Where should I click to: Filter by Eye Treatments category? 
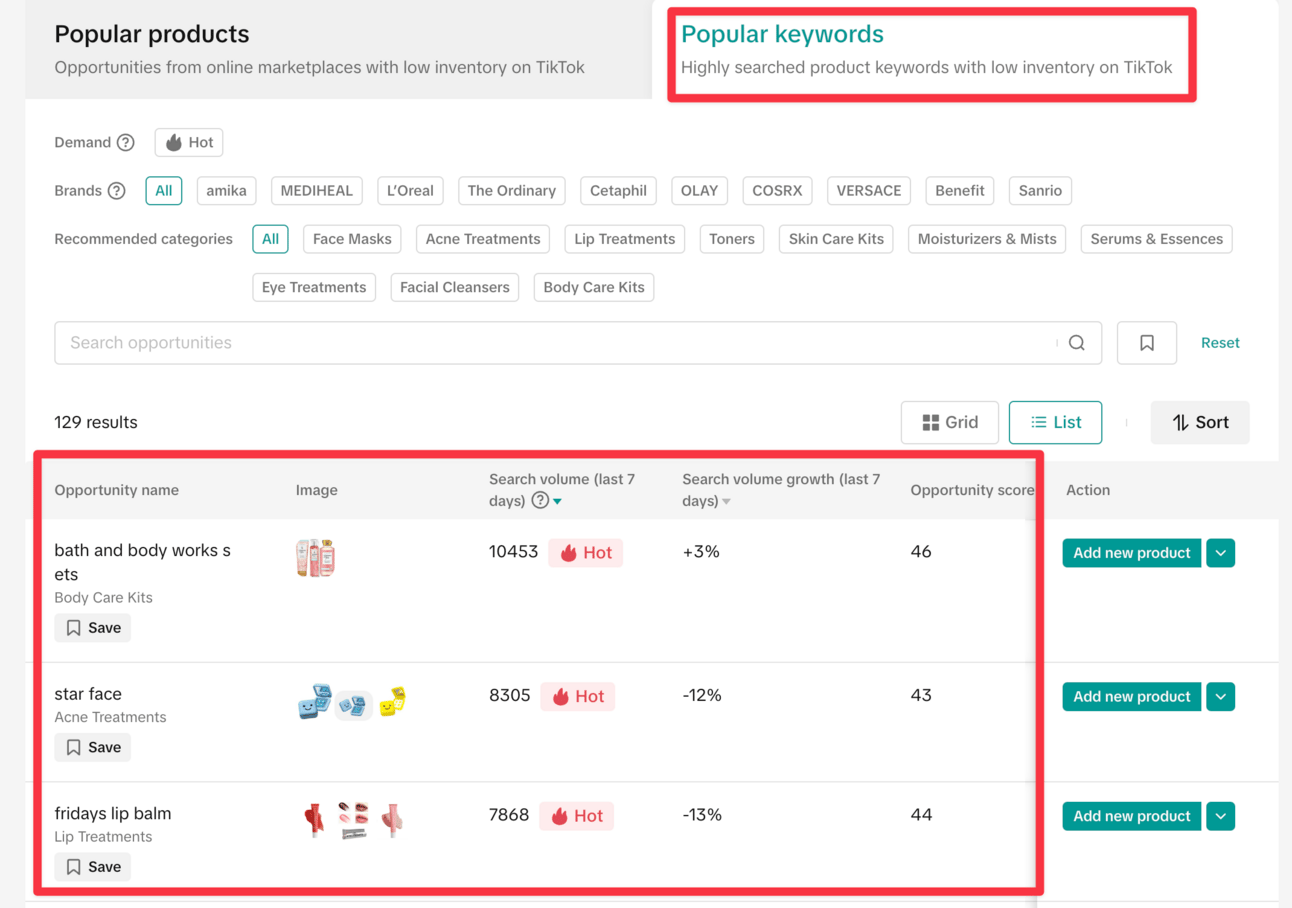point(314,287)
